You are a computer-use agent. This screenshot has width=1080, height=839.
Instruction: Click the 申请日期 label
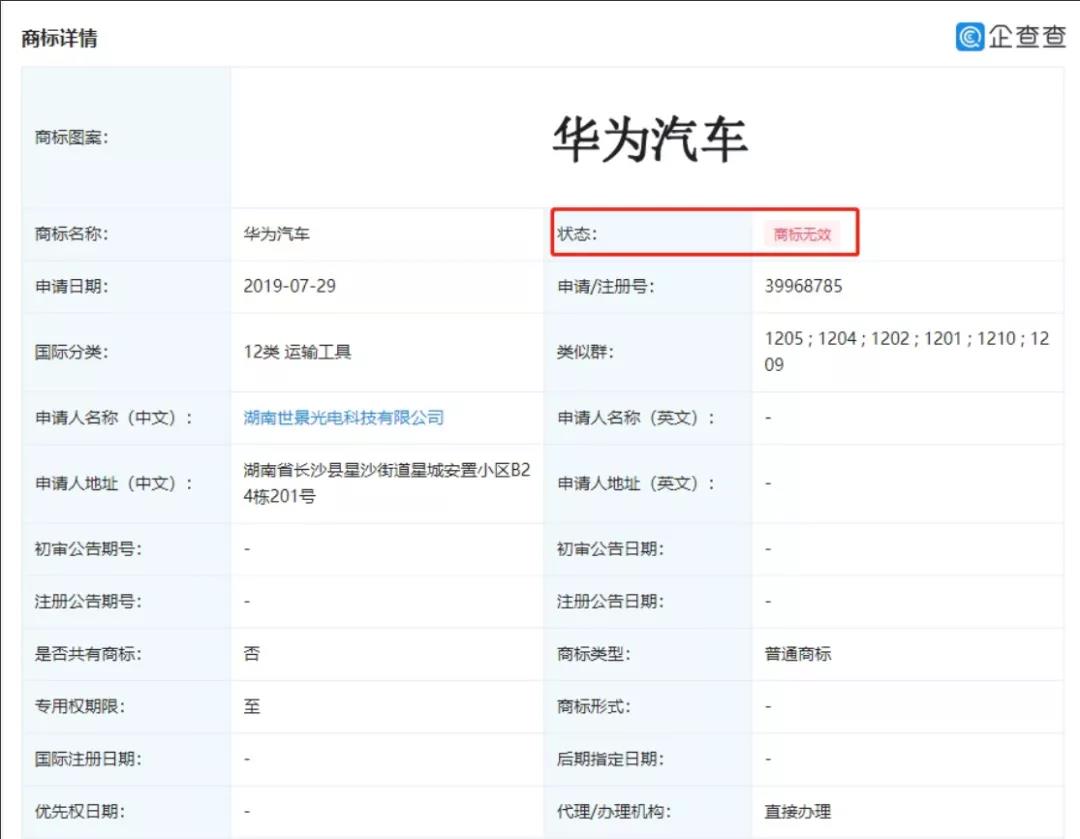pyautogui.click(x=72, y=286)
